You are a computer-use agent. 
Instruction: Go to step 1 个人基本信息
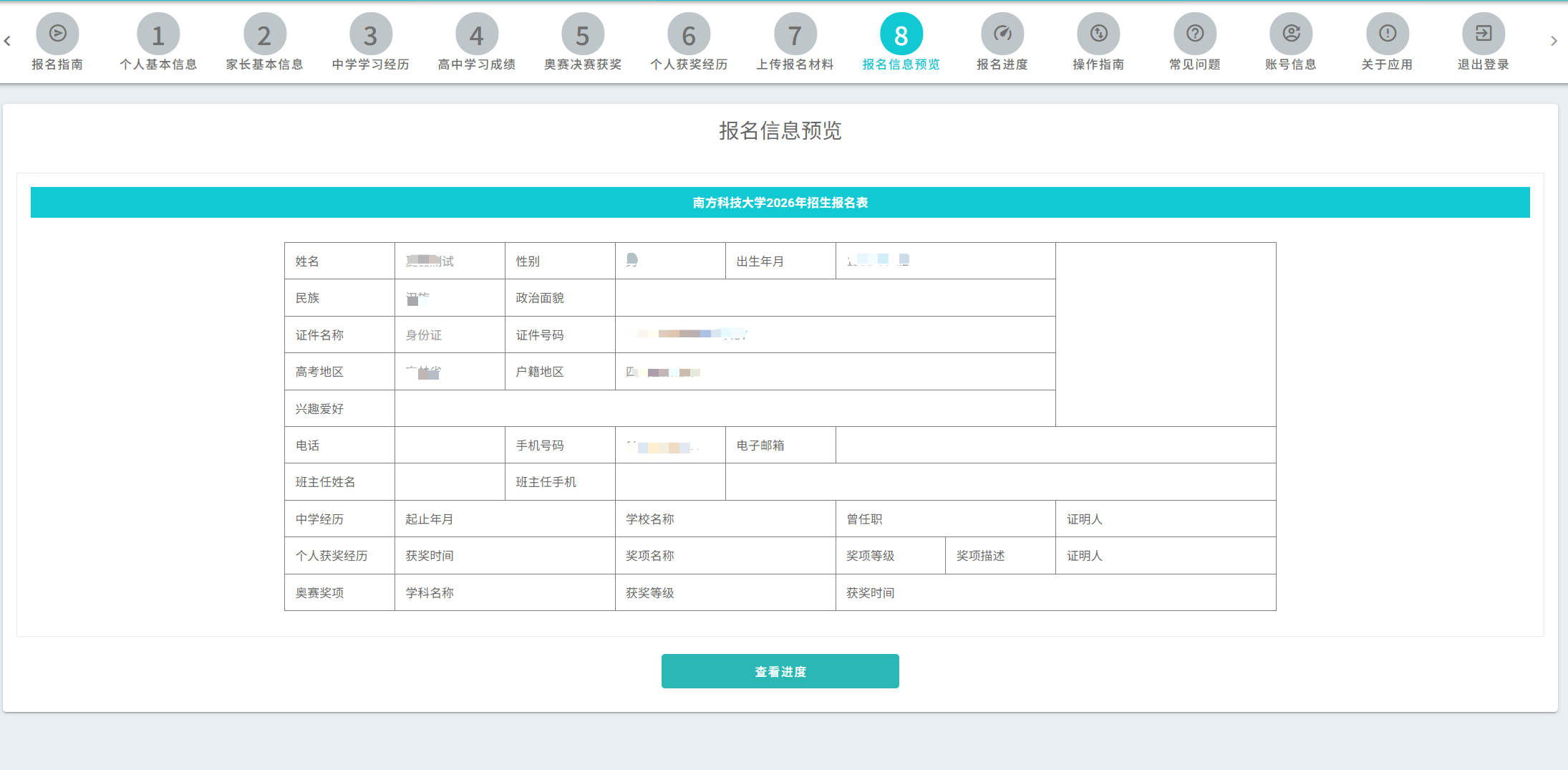pos(158,34)
